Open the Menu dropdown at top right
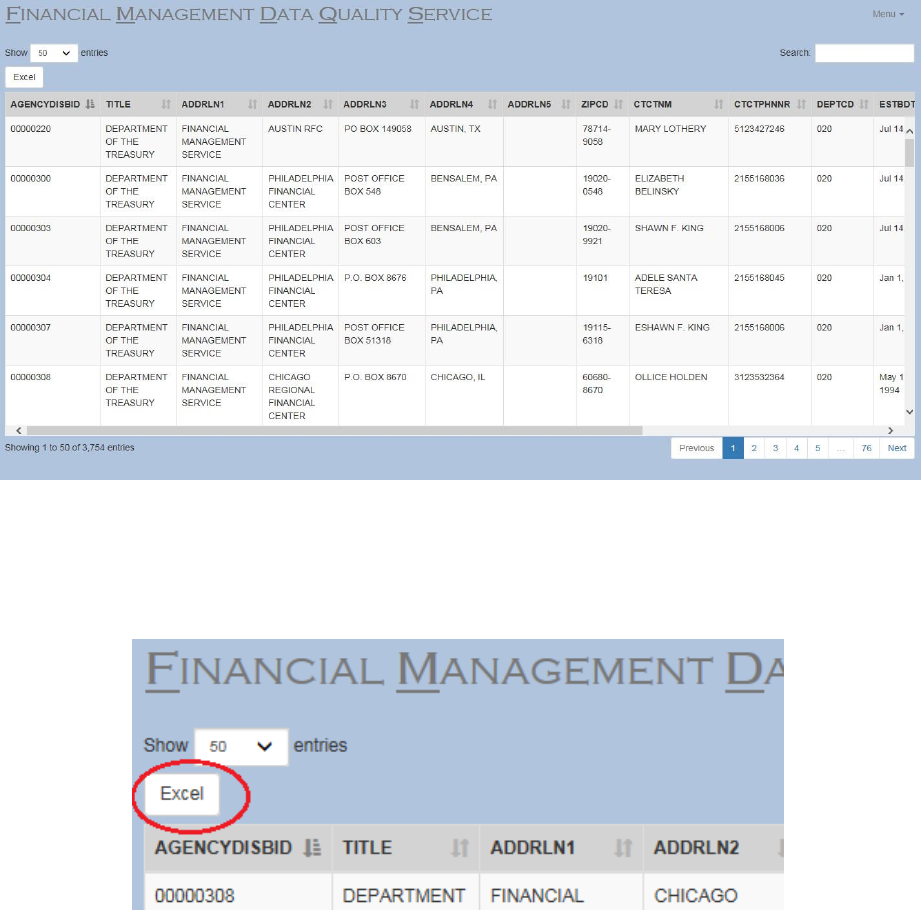This screenshot has height=910, width=921. [x=888, y=14]
